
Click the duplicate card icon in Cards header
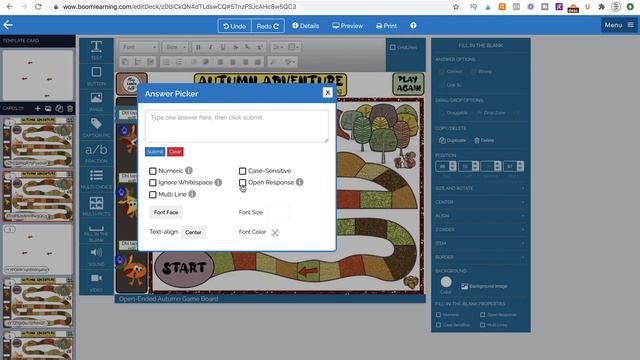point(59,108)
